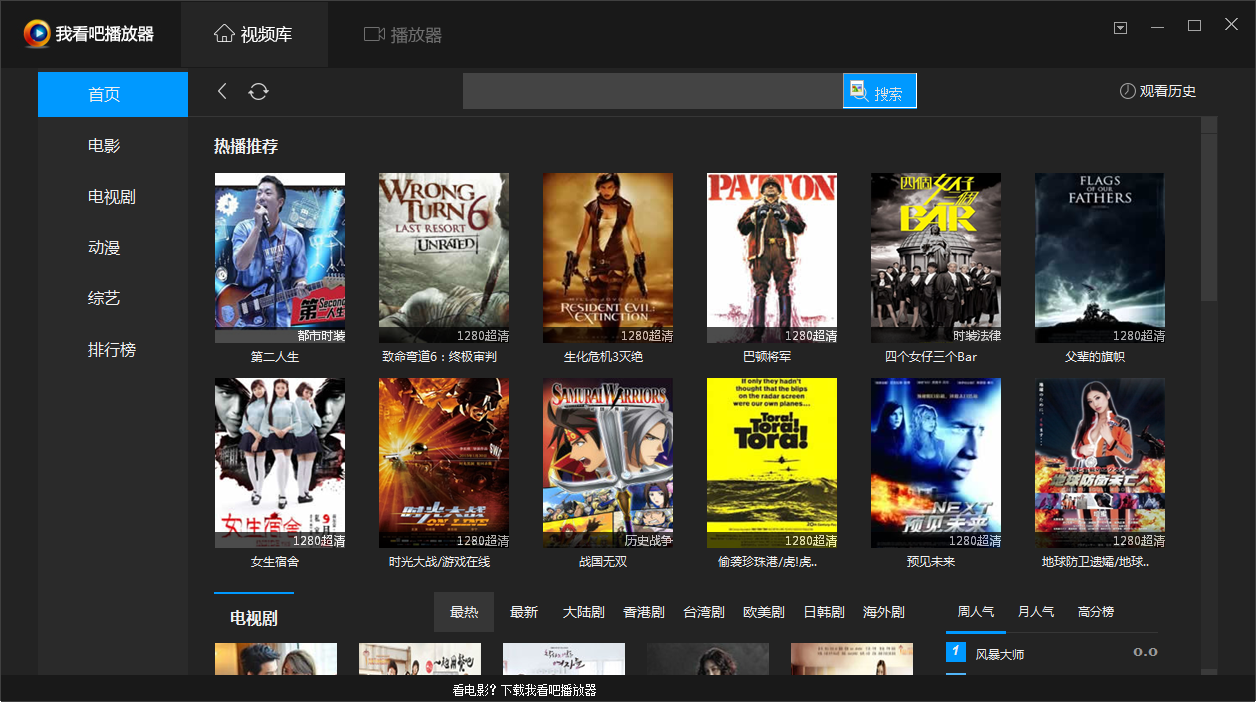Select the 大陆剧 filter tab
Screen dimensions: 1256x702
584,612
